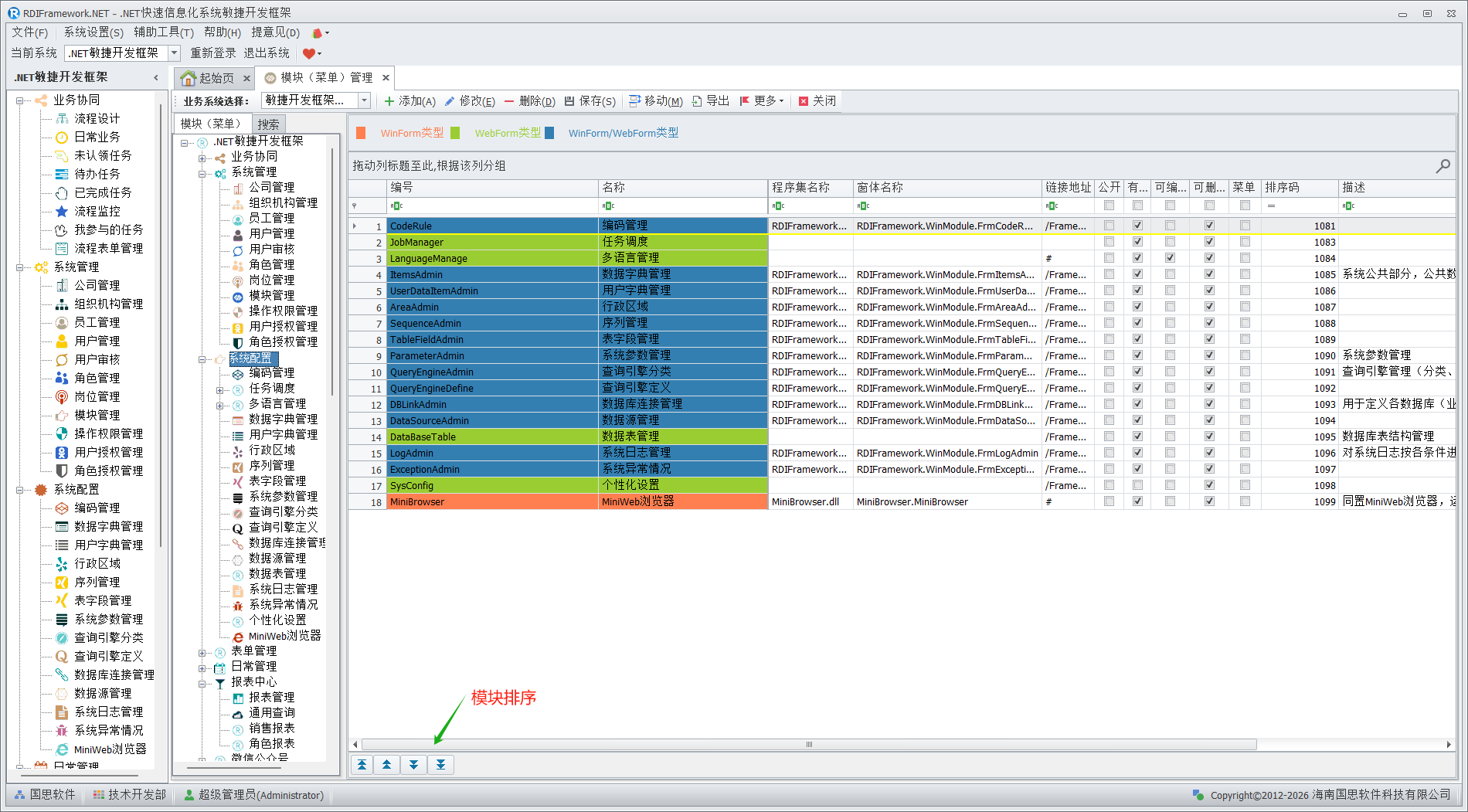Open the 业务系统选择 combo box
The width and height of the screenshot is (1468, 812).
coord(364,100)
